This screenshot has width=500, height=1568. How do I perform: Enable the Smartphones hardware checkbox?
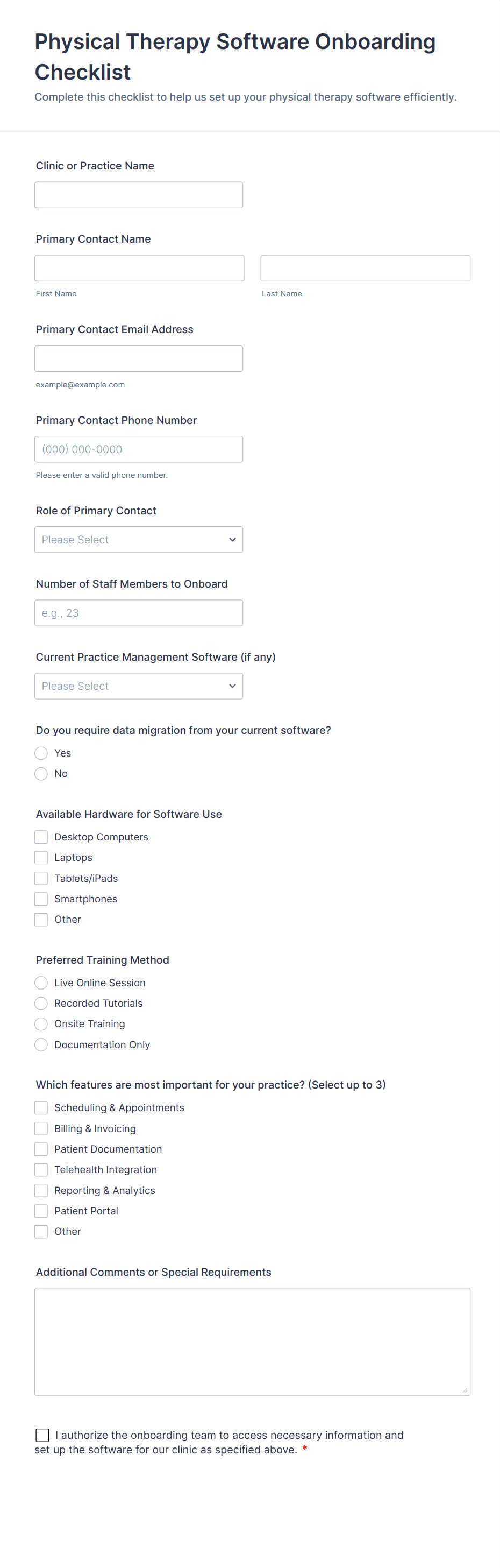41,899
